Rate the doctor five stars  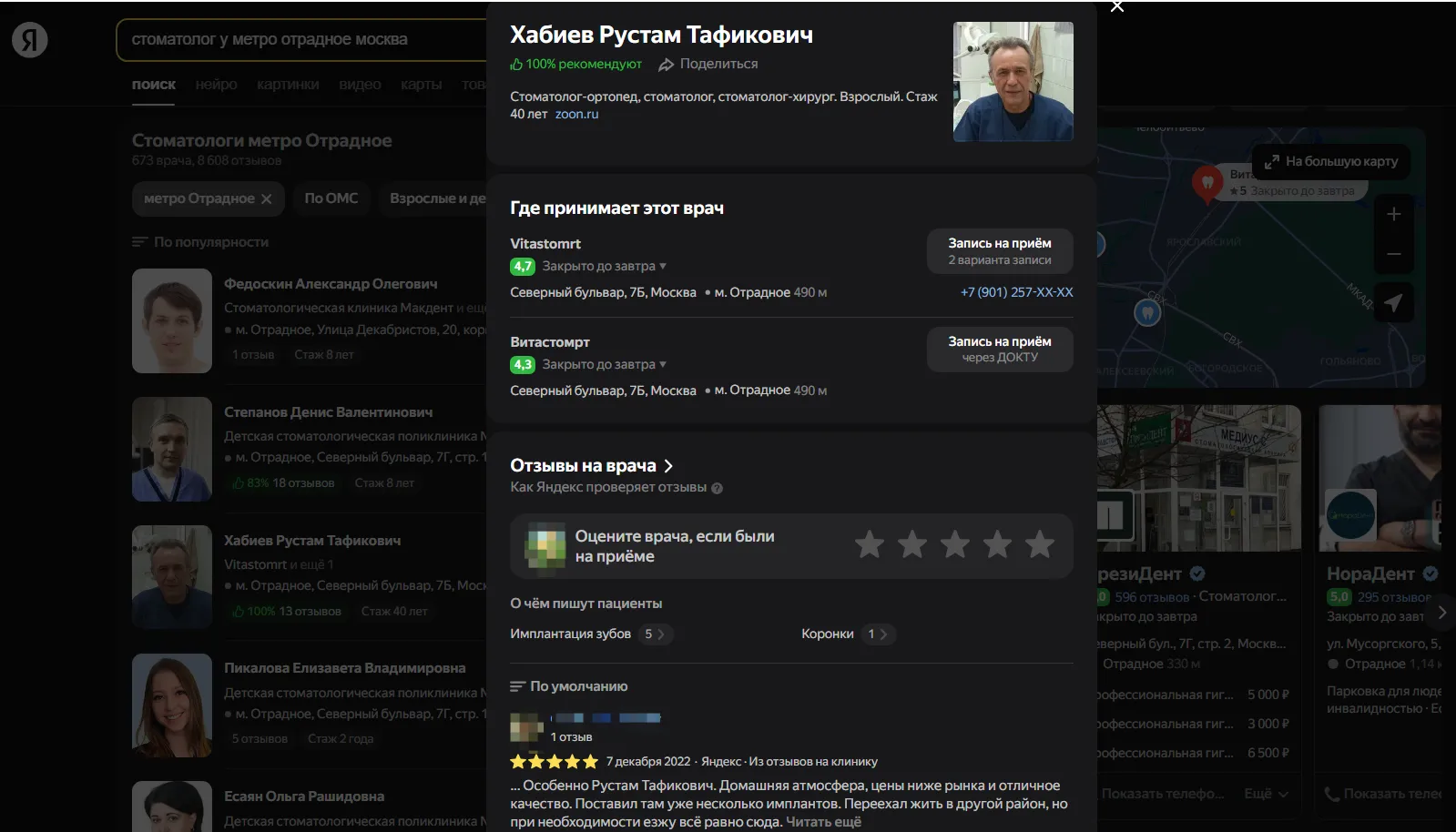point(1040,544)
